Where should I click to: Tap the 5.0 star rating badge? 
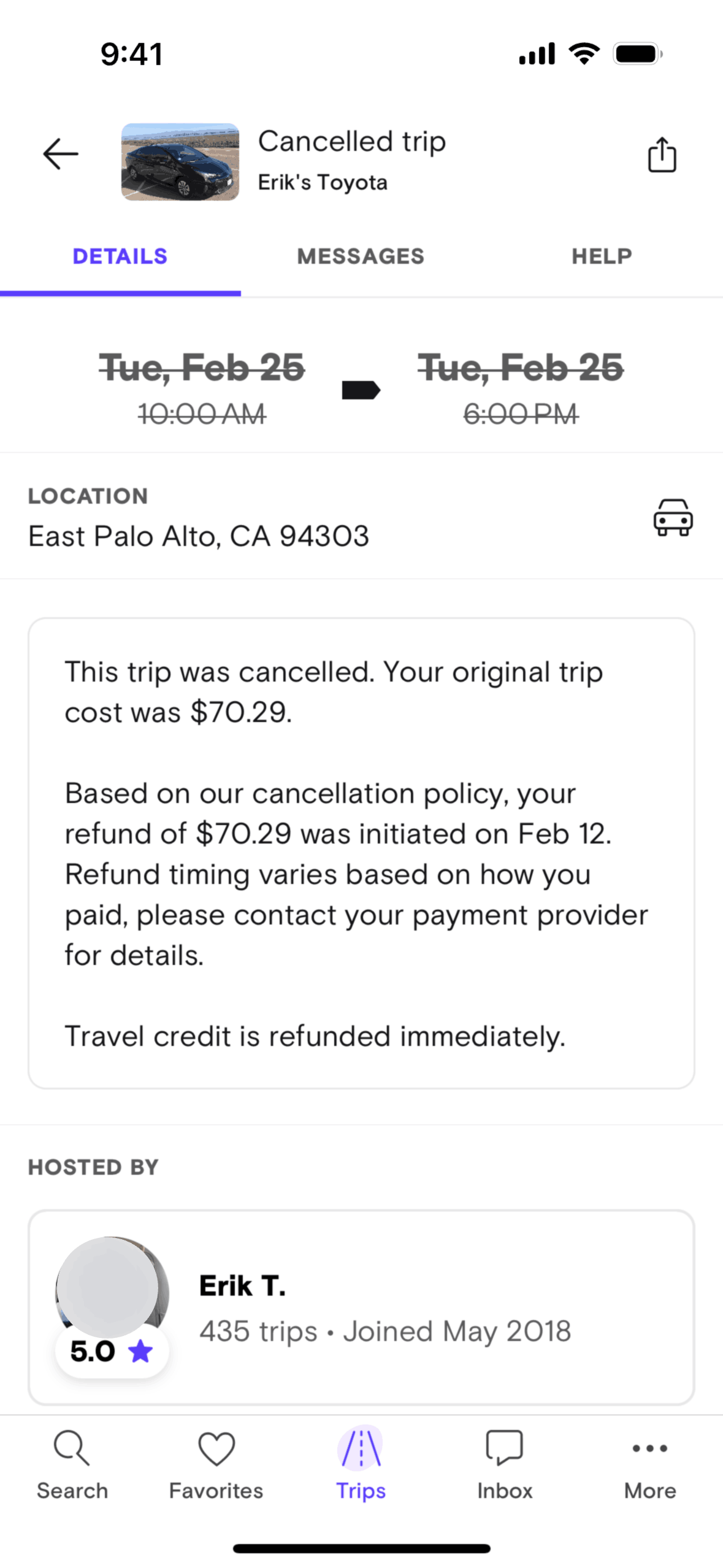coord(112,1351)
